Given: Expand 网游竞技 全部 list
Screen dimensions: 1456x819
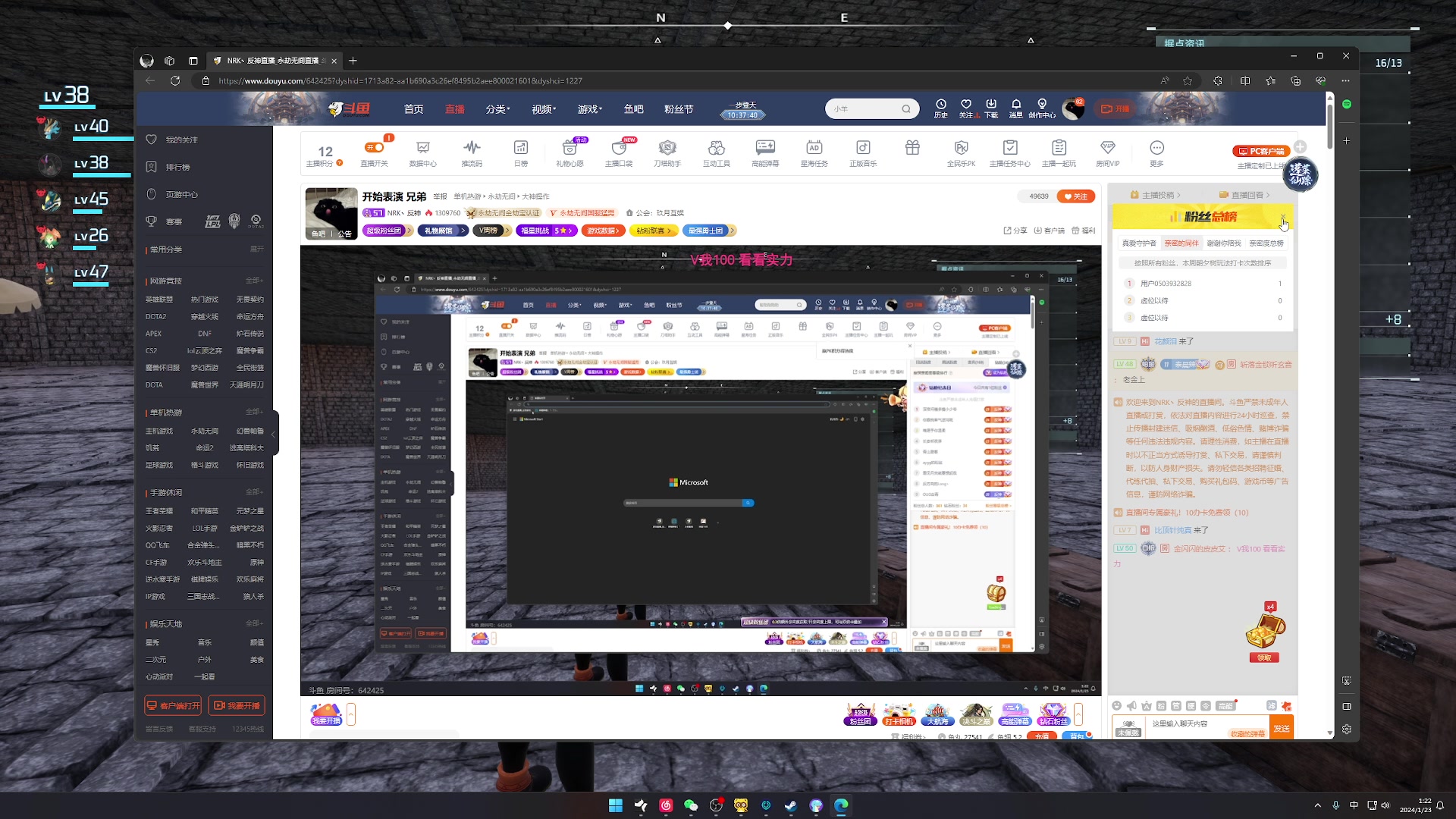Looking at the screenshot, I should coord(254,281).
